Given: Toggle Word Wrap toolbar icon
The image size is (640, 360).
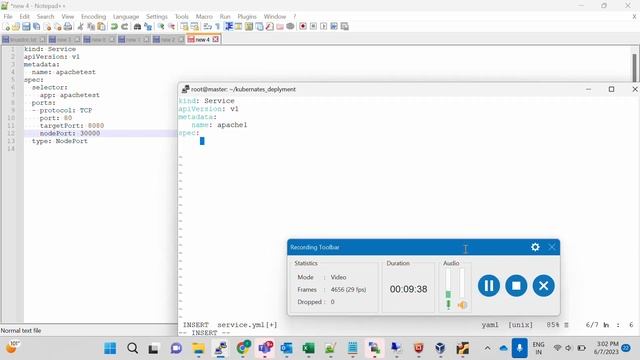Looking at the screenshot, I should pyautogui.click(x=207, y=27).
